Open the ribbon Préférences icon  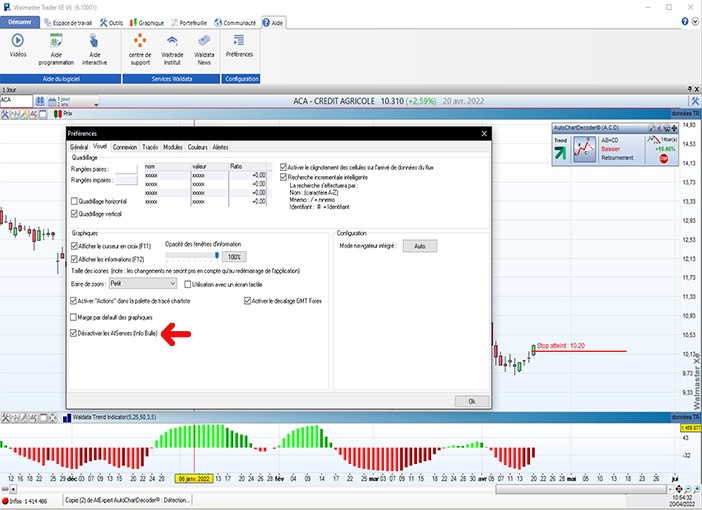coord(239,41)
